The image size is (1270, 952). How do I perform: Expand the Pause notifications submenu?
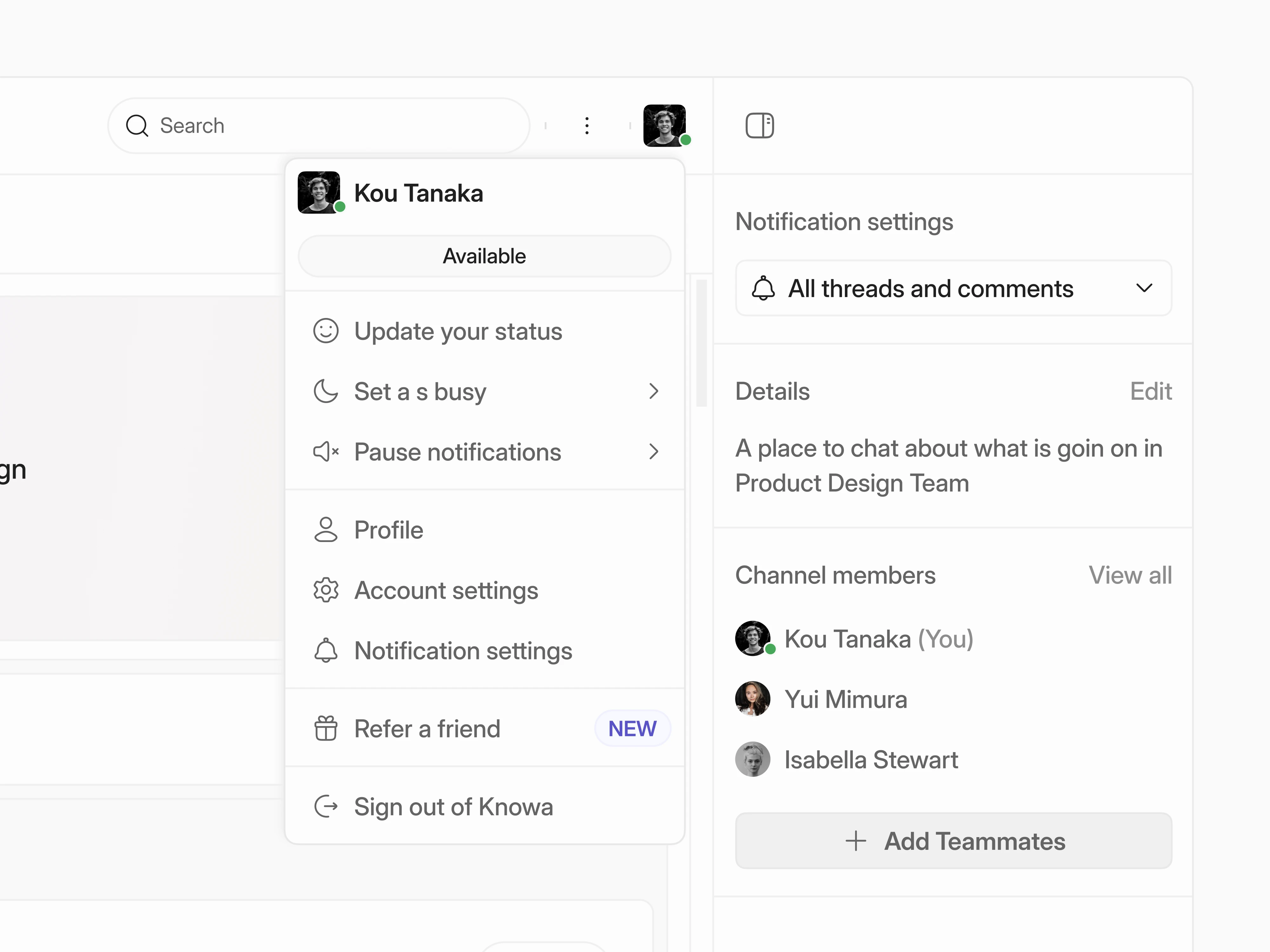pos(653,452)
